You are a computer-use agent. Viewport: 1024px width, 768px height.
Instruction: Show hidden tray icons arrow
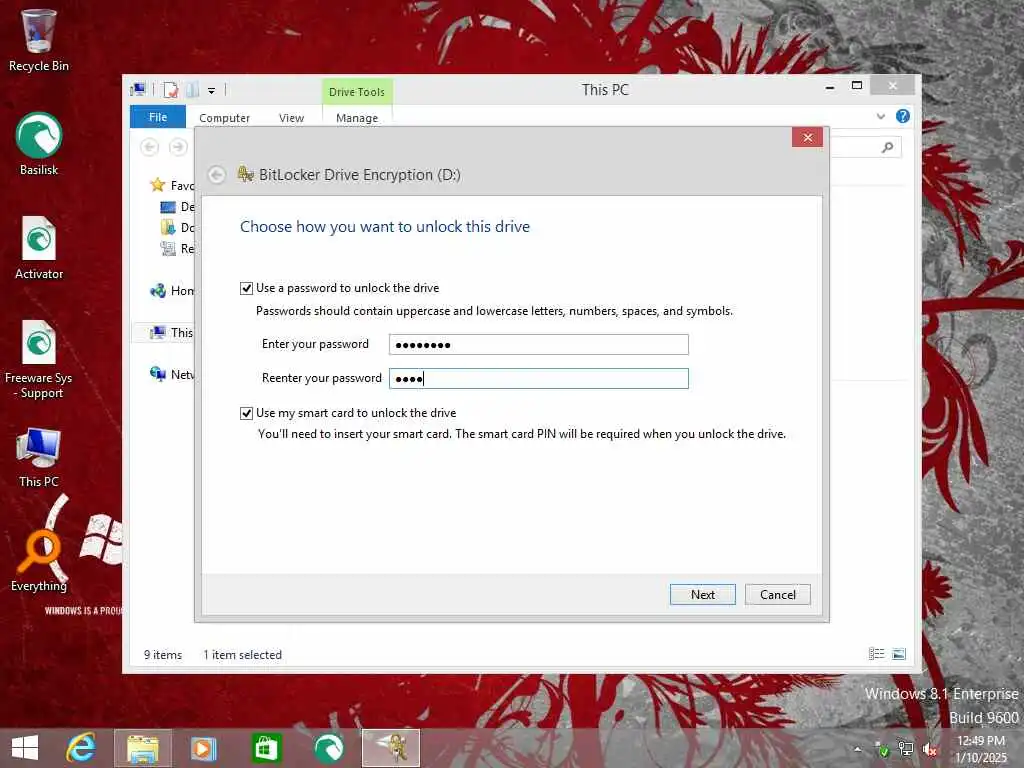click(857, 749)
